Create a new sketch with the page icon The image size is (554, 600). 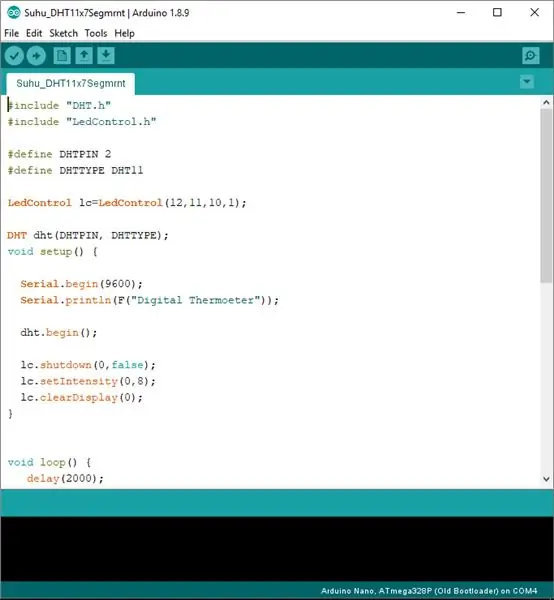[62, 56]
